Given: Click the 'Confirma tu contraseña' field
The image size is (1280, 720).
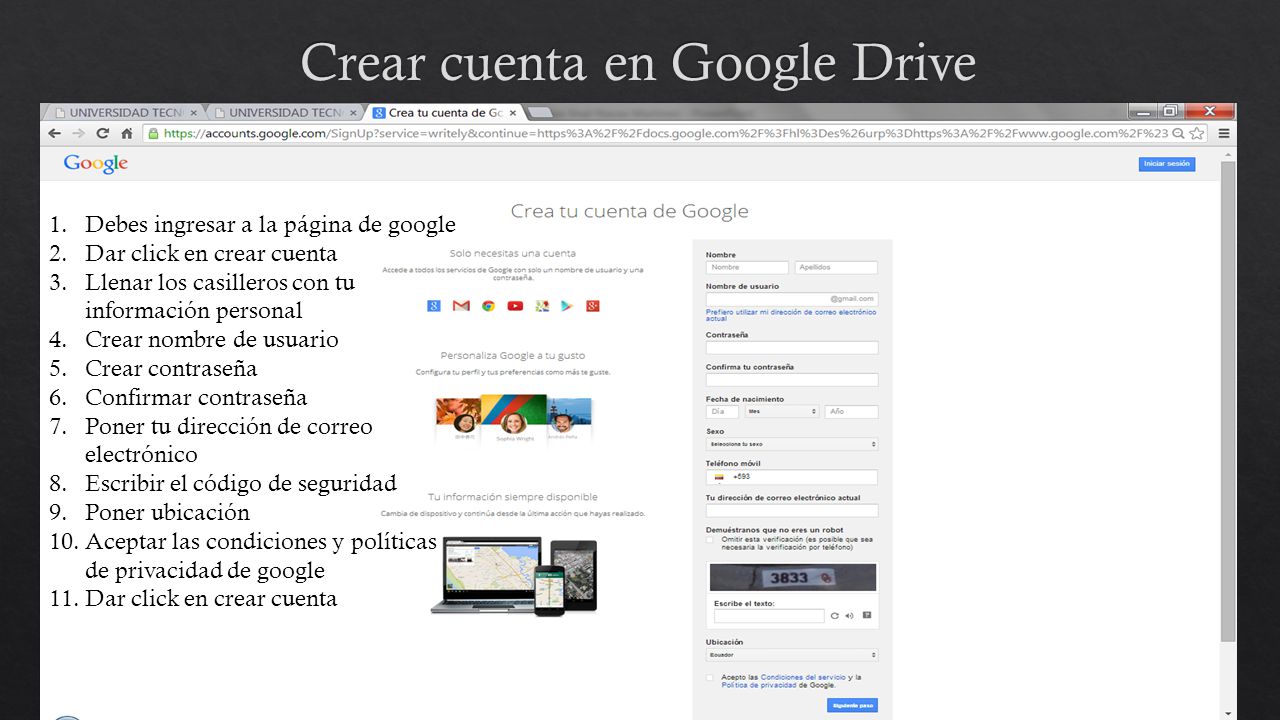Looking at the screenshot, I should coord(792,380).
